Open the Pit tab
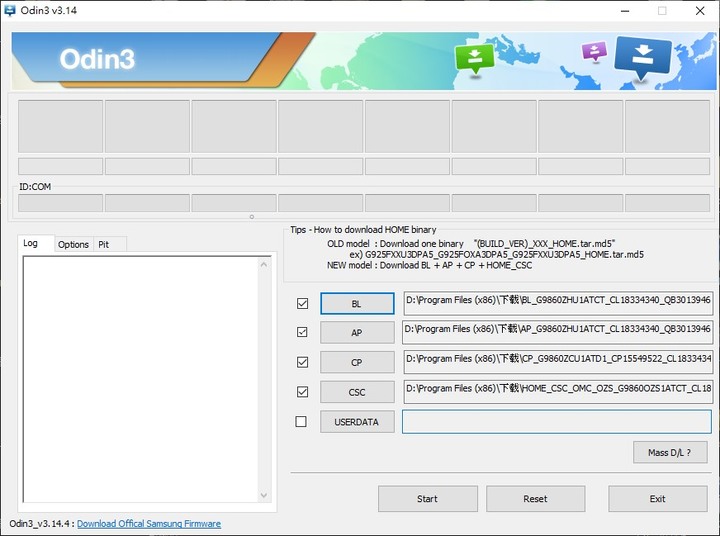The height and width of the screenshot is (536, 720). click(x=109, y=244)
